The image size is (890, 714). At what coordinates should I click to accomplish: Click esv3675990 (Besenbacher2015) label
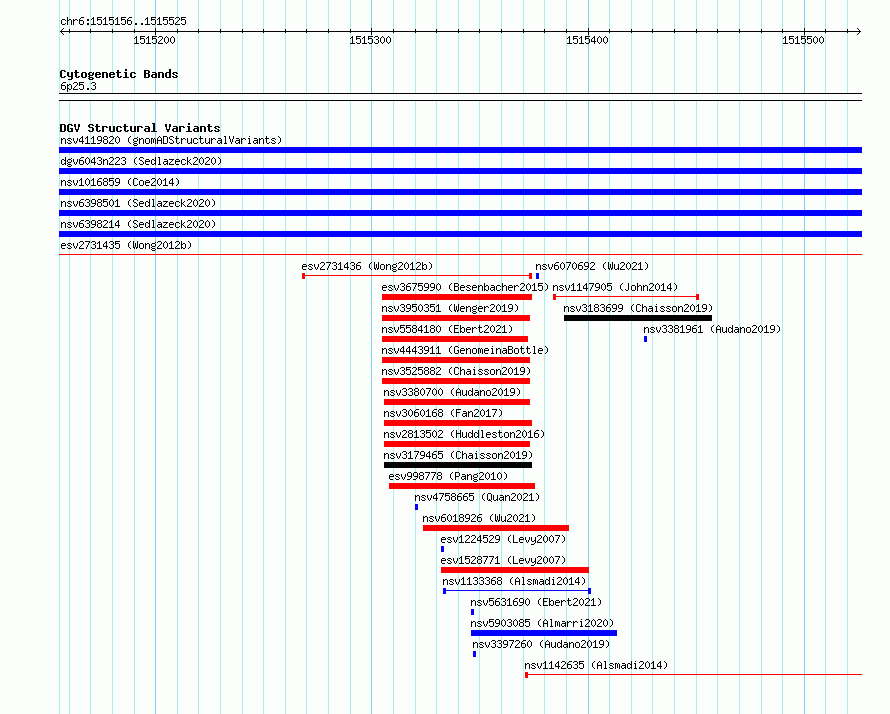(x=465, y=287)
